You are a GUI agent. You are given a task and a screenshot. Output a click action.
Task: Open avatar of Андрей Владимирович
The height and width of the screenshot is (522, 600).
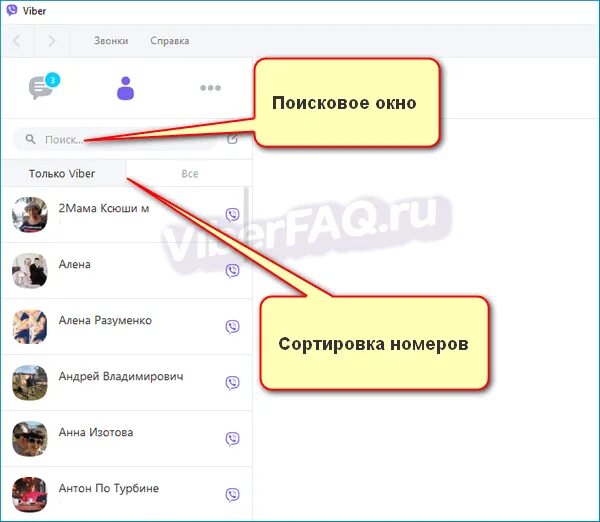(x=30, y=382)
